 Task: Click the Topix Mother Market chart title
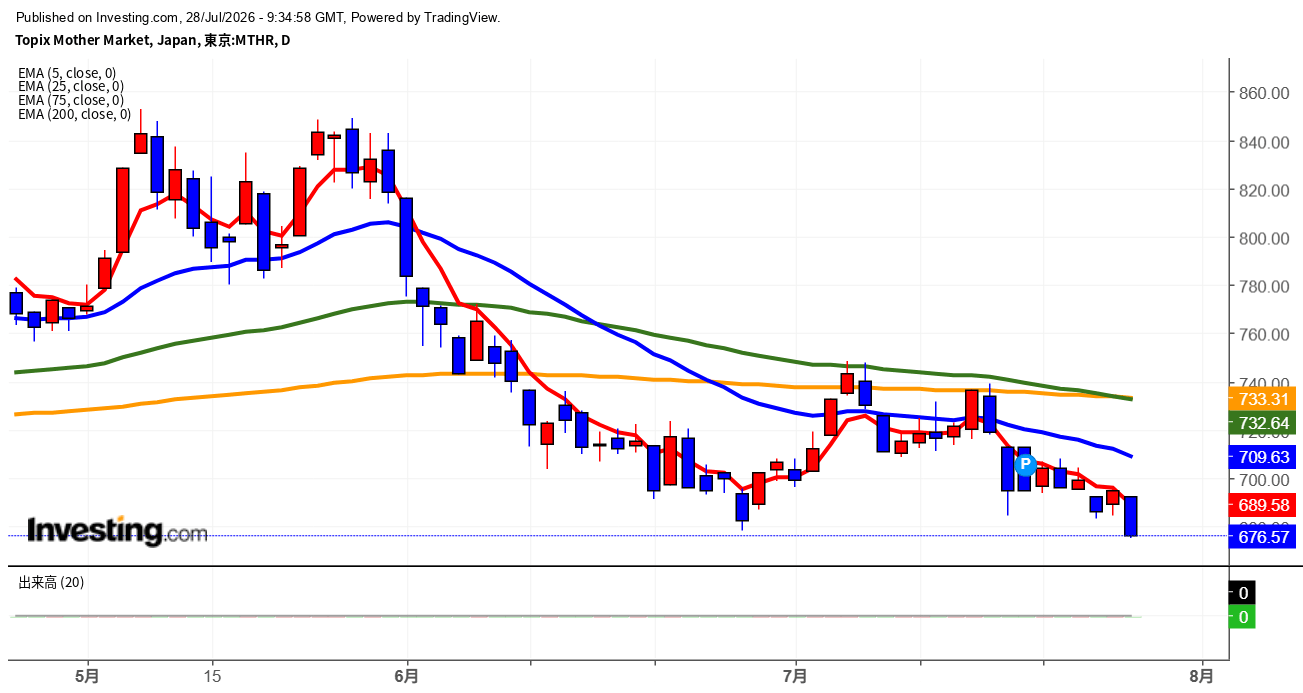click(x=153, y=40)
